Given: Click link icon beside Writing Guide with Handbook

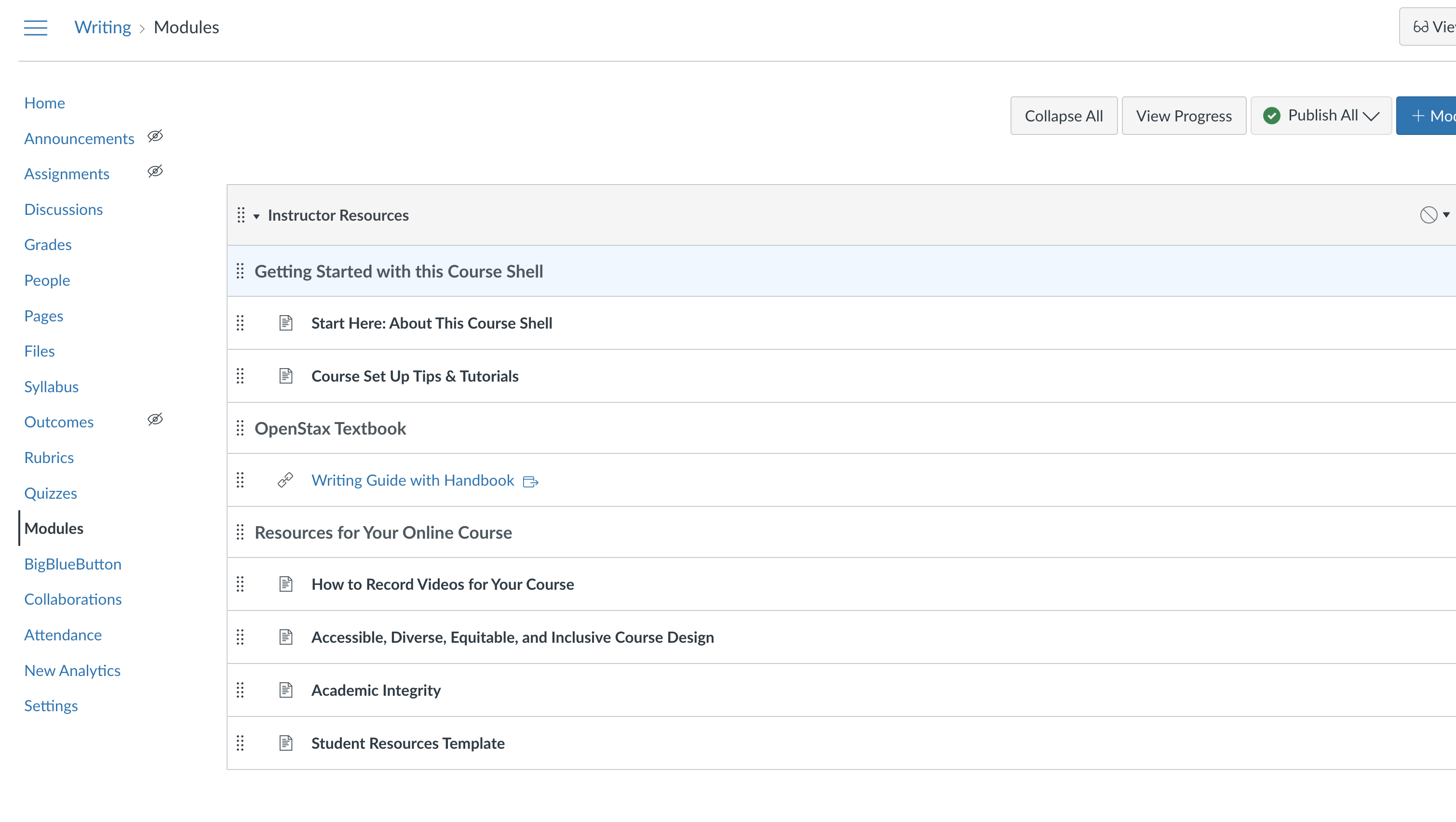Looking at the screenshot, I should [285, 480].
